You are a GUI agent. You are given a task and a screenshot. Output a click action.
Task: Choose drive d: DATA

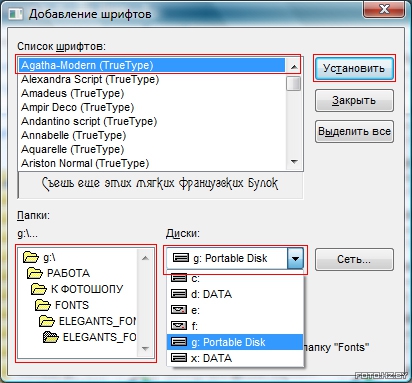[x=235, y=294]
